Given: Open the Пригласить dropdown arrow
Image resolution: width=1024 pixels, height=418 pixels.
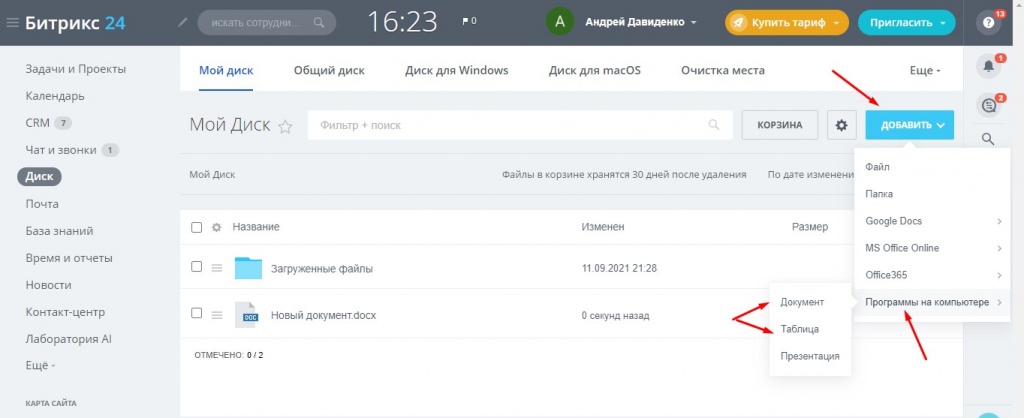Looking at the screenshot, I should 943,23.
